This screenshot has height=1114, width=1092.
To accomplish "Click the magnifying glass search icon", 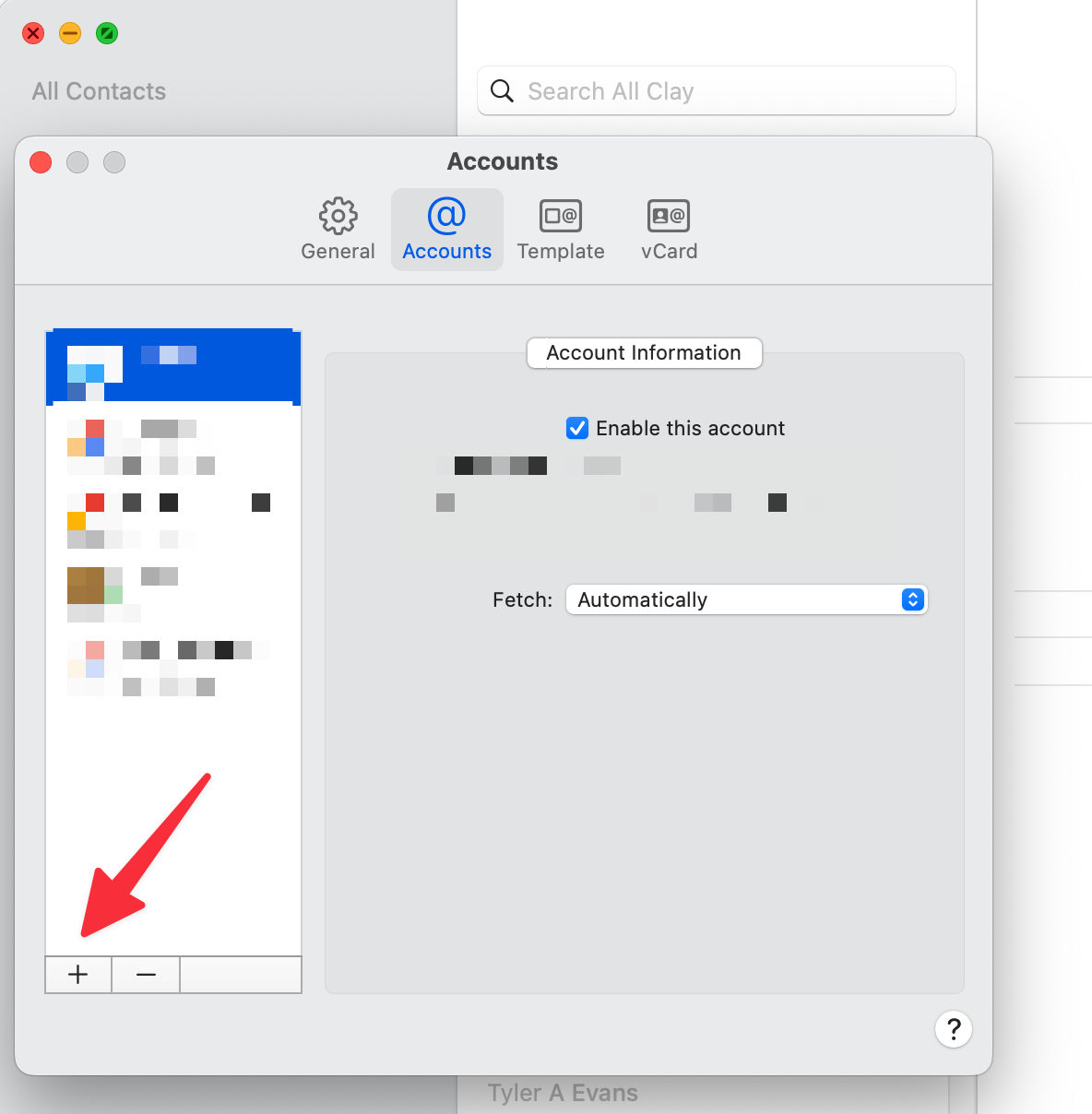I will (502, 91).
